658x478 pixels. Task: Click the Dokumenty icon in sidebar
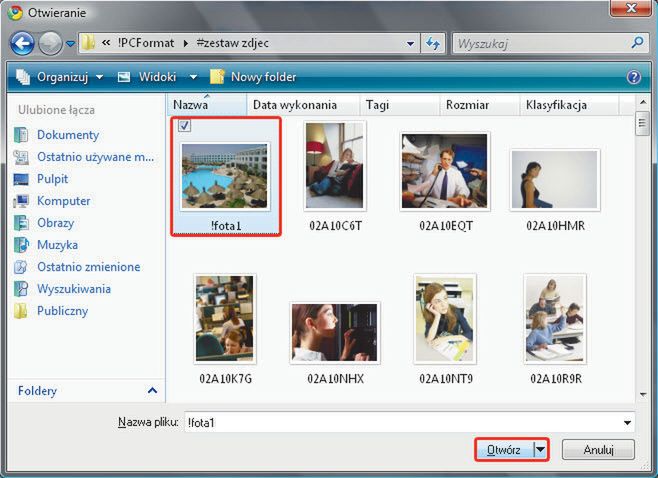pos(21,135)
